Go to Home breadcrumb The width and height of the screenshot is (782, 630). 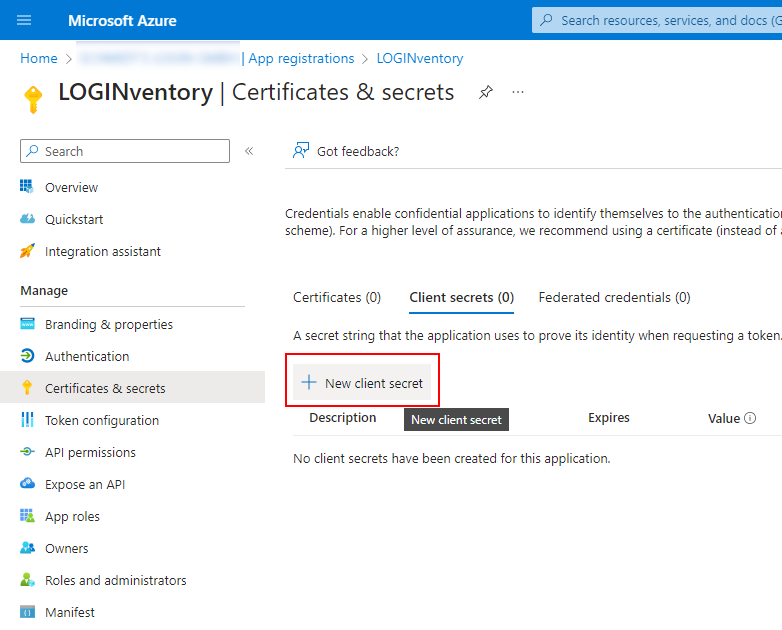39,58
